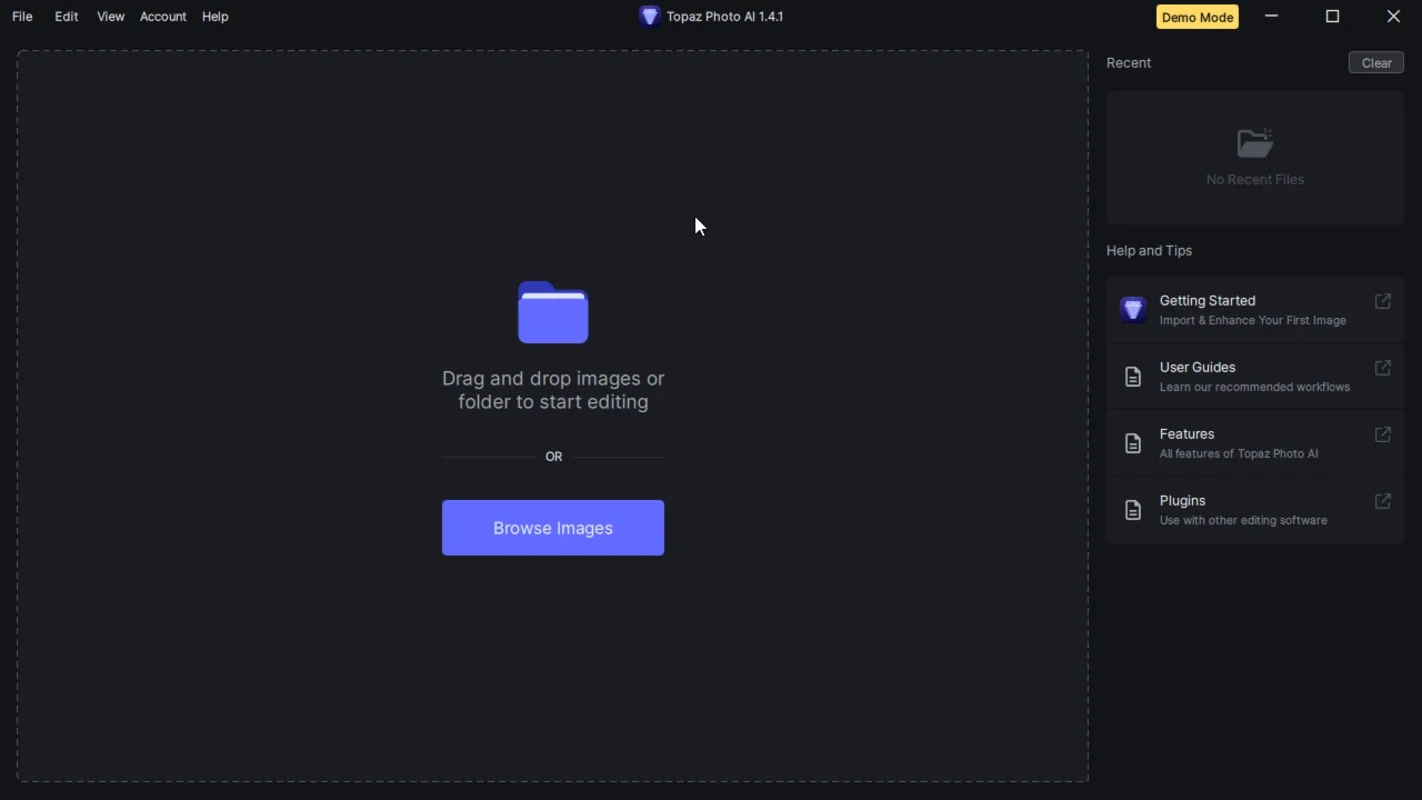Click 'Import & Enhance Your First Image' text
The height and width of the screenshot is (800, 1422).
1253,321
